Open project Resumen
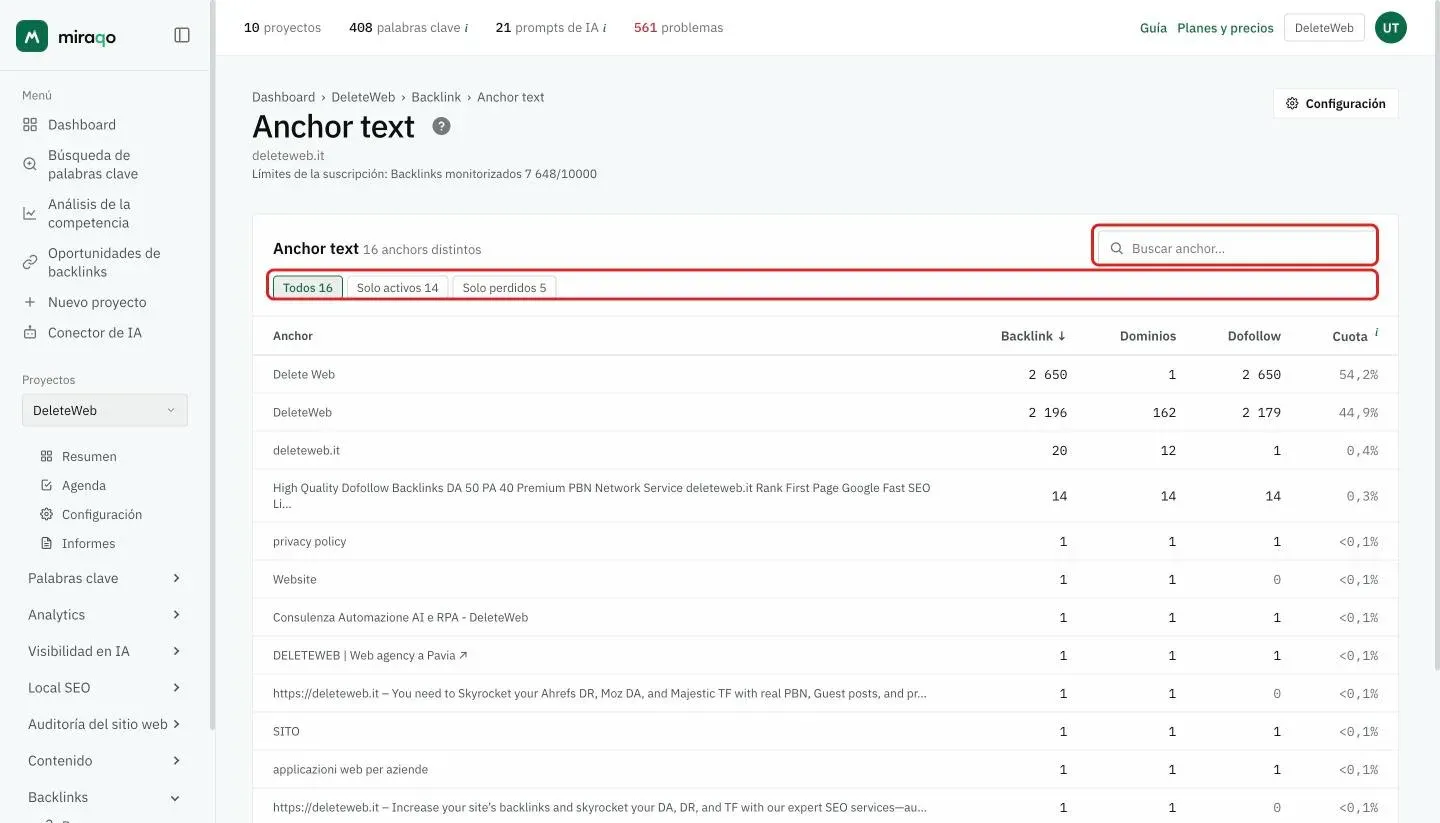The width and height of the screenshot is (1440, 823). click(89, 456)
